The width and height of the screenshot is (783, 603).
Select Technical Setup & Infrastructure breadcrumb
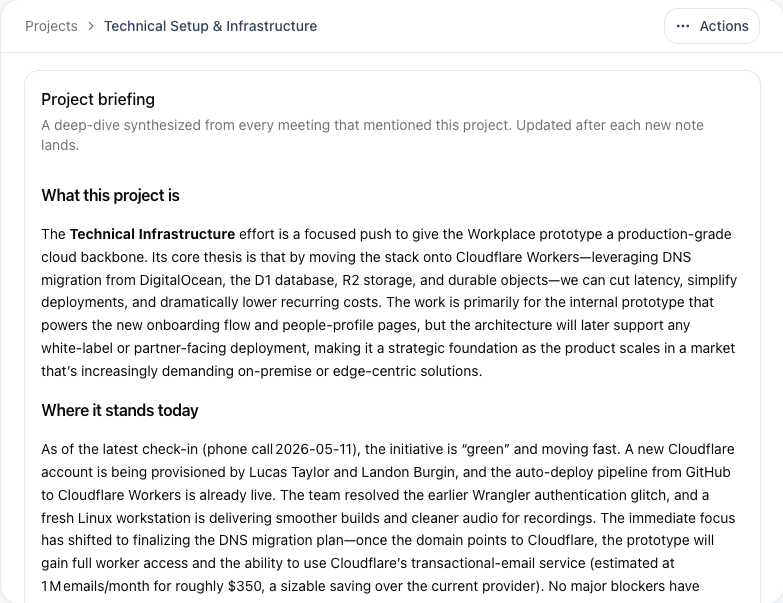click(210, 26)
